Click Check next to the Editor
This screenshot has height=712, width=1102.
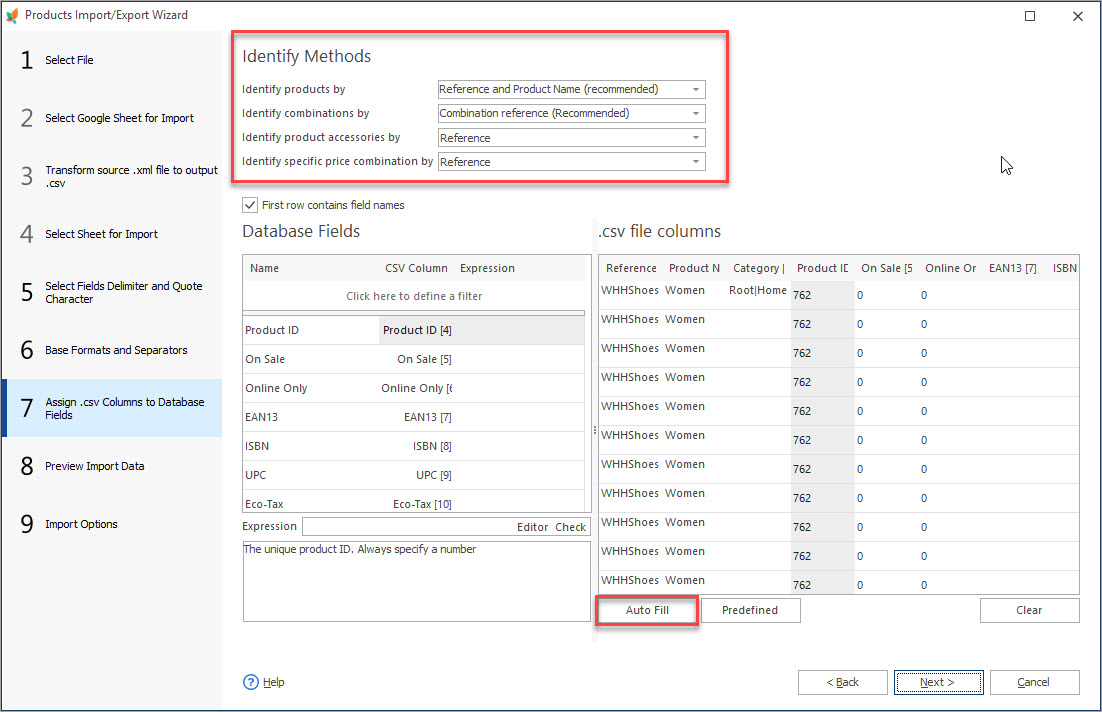pyautogui.click(x=570, y=527)
